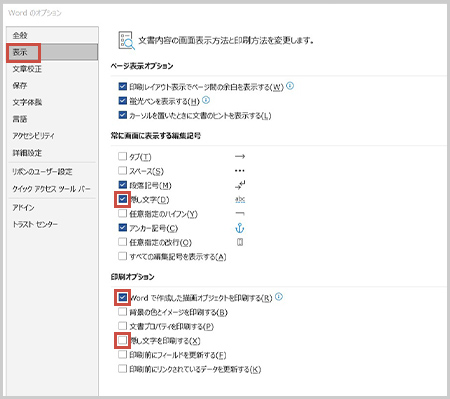
Task: Click the 文書内容の画面表示方法と印刷方法を変更します description text
Action: pos(226,41)
